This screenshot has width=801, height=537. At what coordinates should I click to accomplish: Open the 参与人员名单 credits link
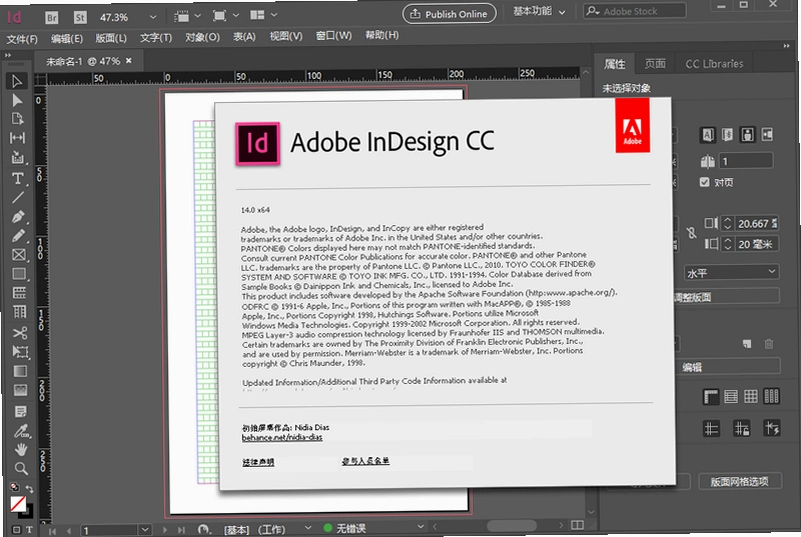pyautogui.click(x=366, y=461)
